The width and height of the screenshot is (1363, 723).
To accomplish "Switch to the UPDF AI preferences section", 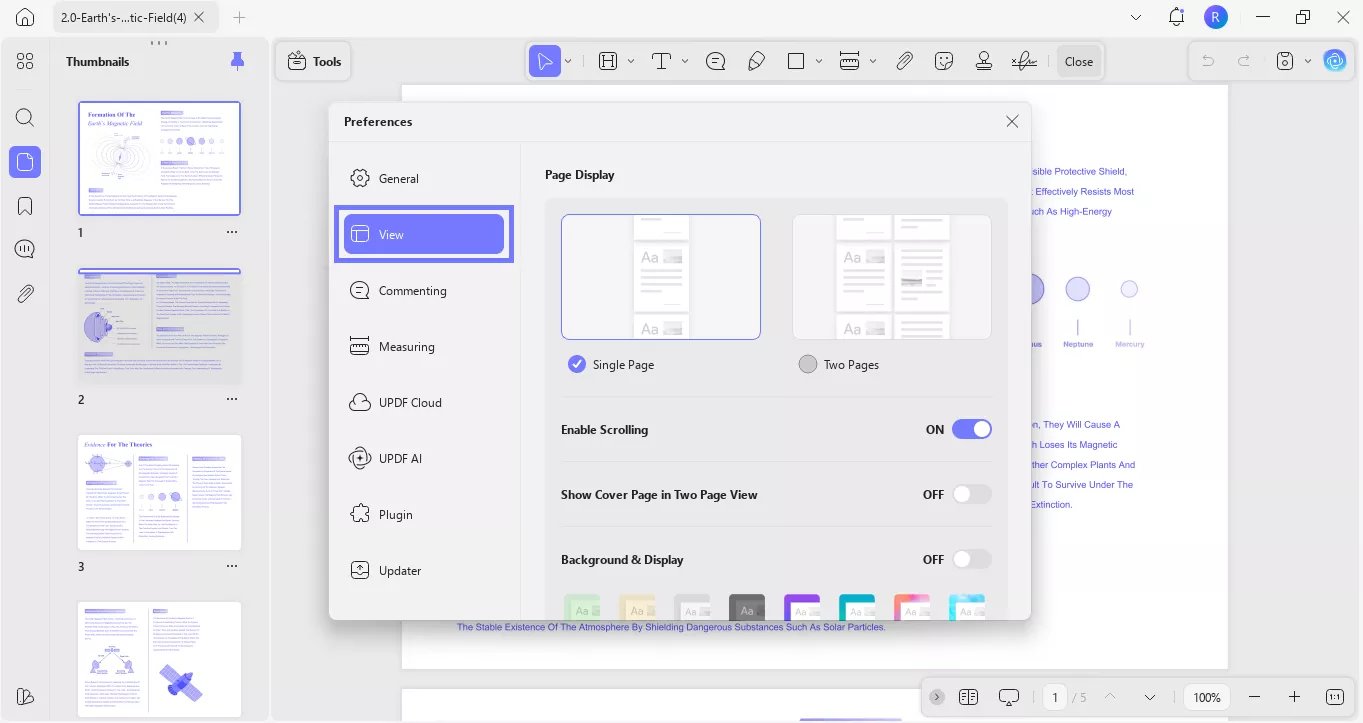I will (x=400, y=459).
